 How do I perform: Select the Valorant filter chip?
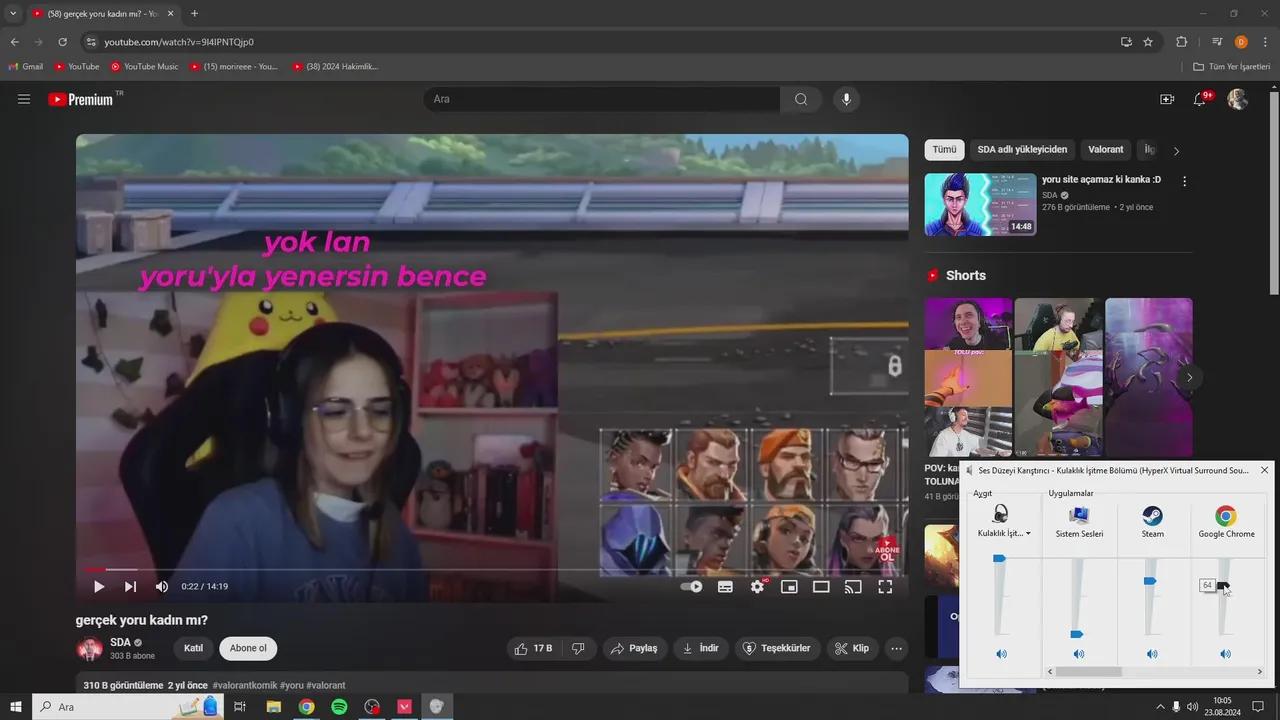pos(1106,150)
